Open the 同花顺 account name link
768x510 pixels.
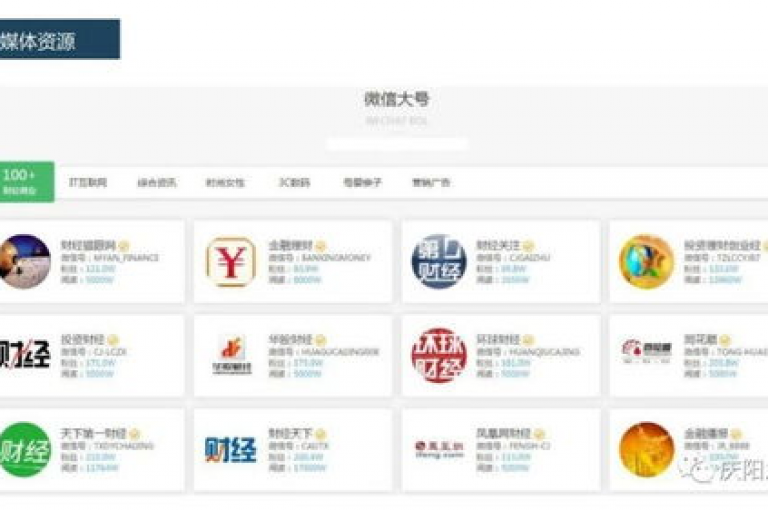(700, 340)
